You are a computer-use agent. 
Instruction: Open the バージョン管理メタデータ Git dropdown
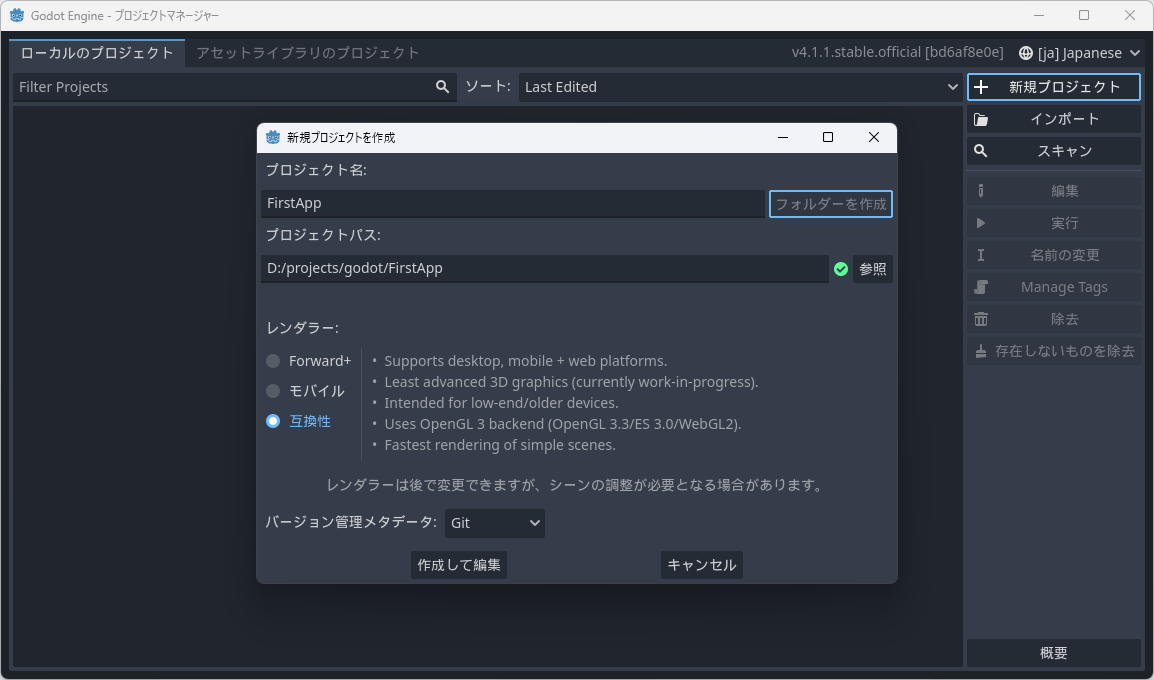(x=495, y=523)
